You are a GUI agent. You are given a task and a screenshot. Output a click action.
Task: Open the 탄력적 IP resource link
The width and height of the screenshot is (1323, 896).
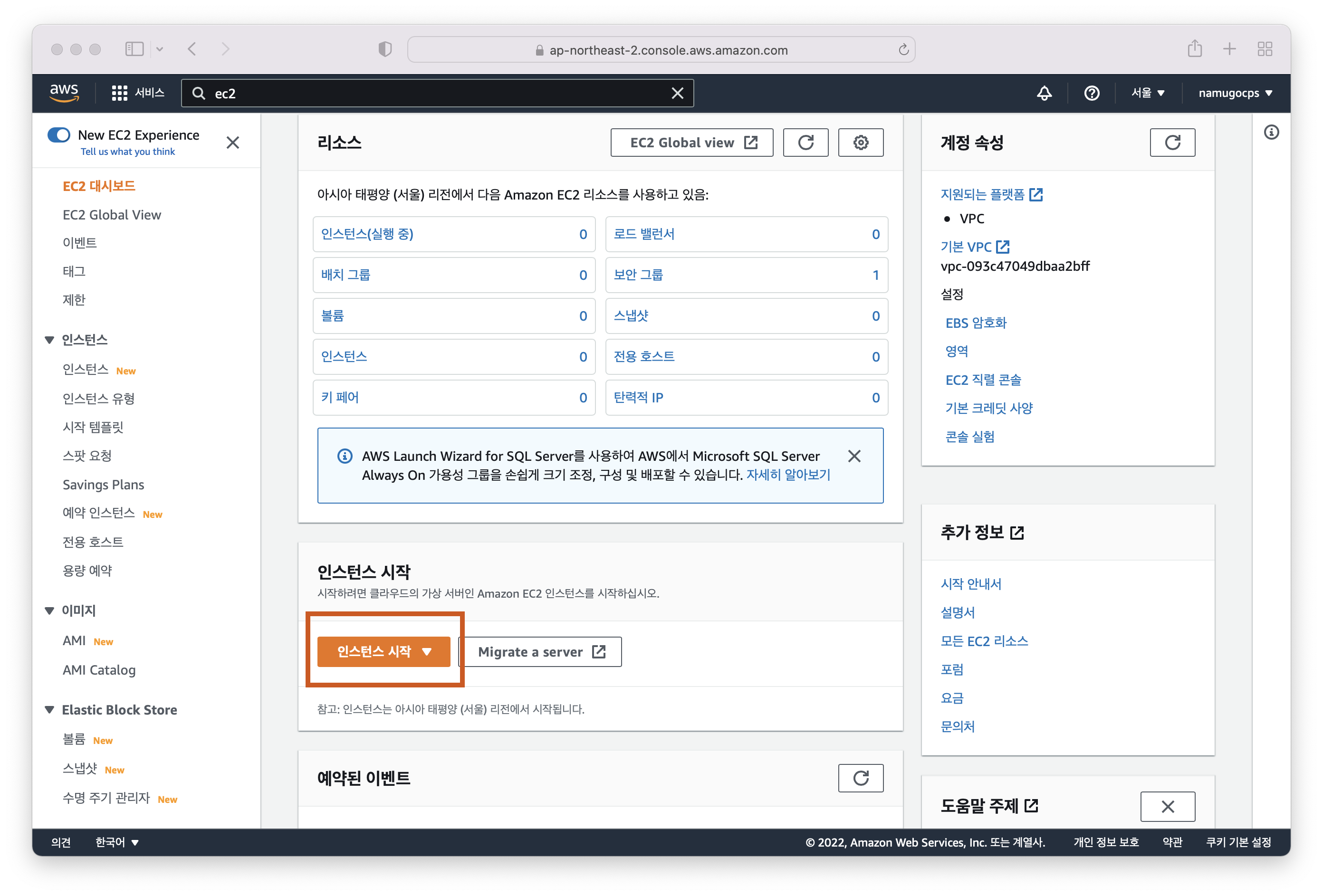click(x=638, y=397)
